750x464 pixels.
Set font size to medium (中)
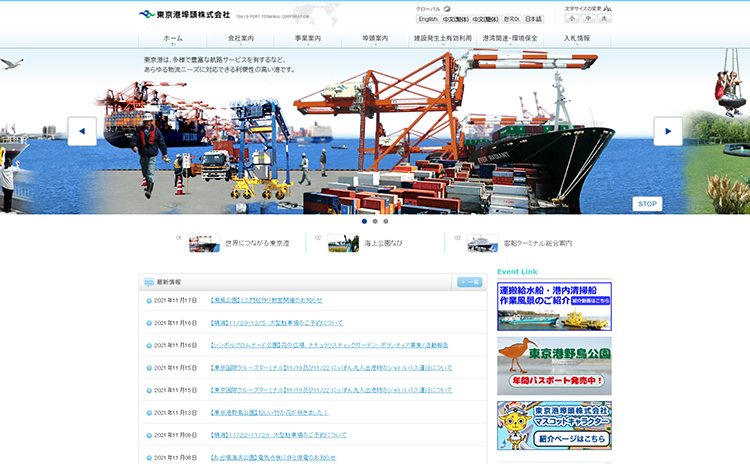tap(587, 18)
